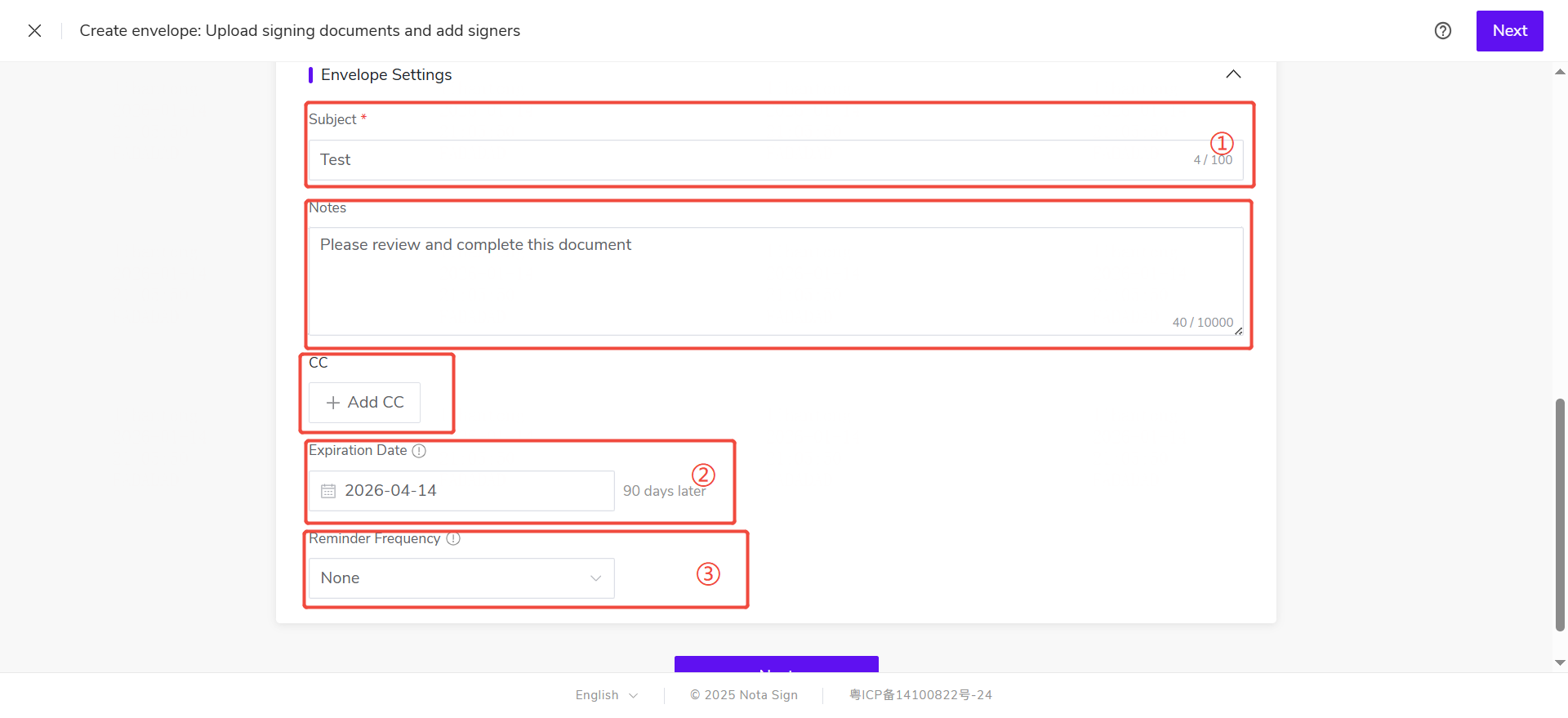Open the help question mark icon
The width and height of the screenshot is (1568, 718).
(1442, 31)
